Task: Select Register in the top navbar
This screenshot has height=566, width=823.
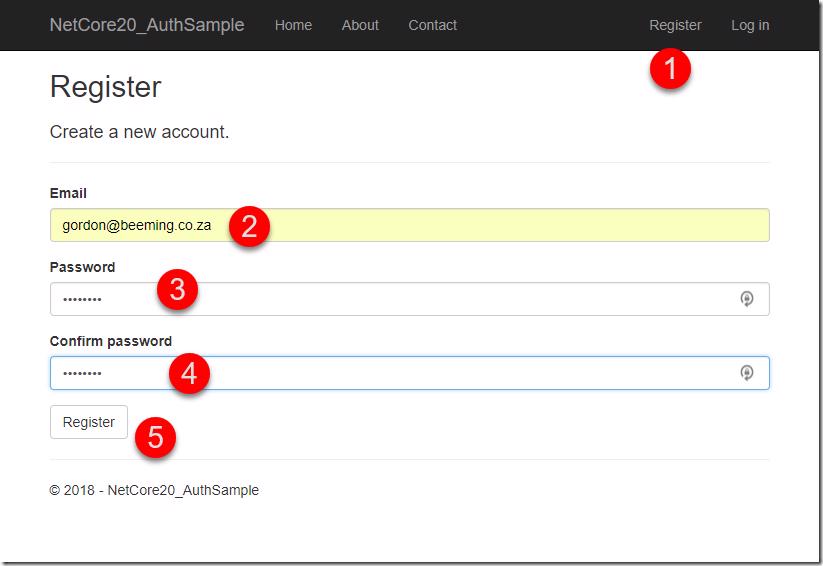Action: click(x=675, y=25)
